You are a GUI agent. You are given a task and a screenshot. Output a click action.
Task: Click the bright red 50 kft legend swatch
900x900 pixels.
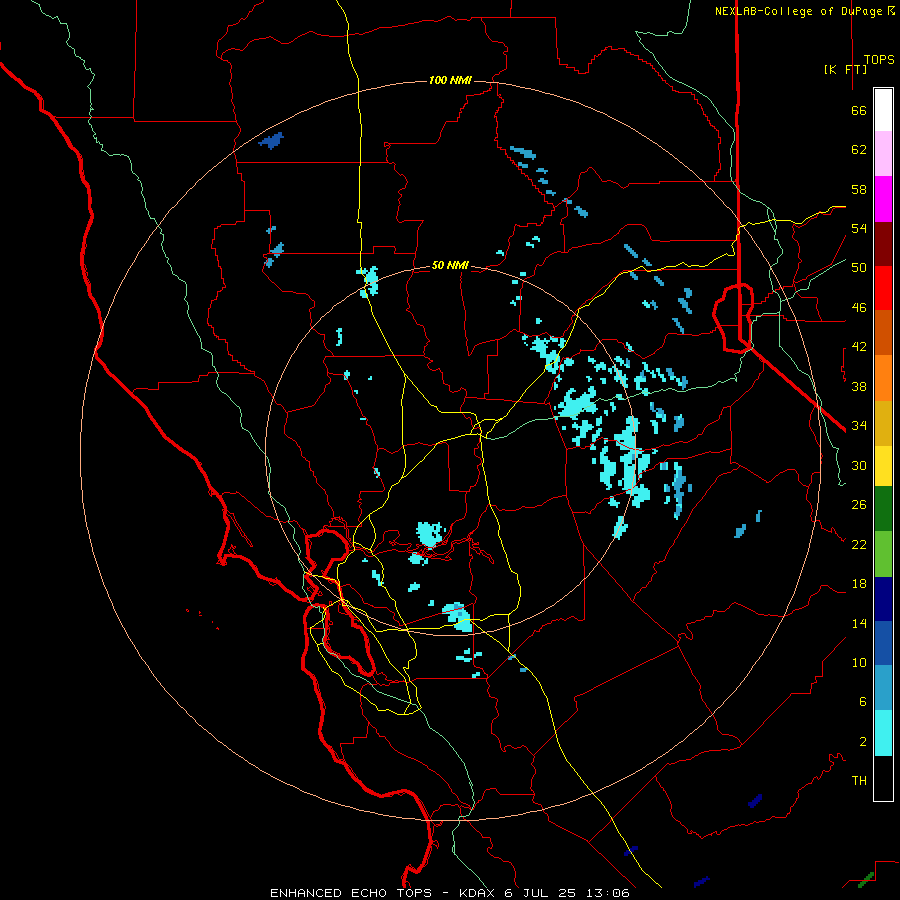(883, 288)
